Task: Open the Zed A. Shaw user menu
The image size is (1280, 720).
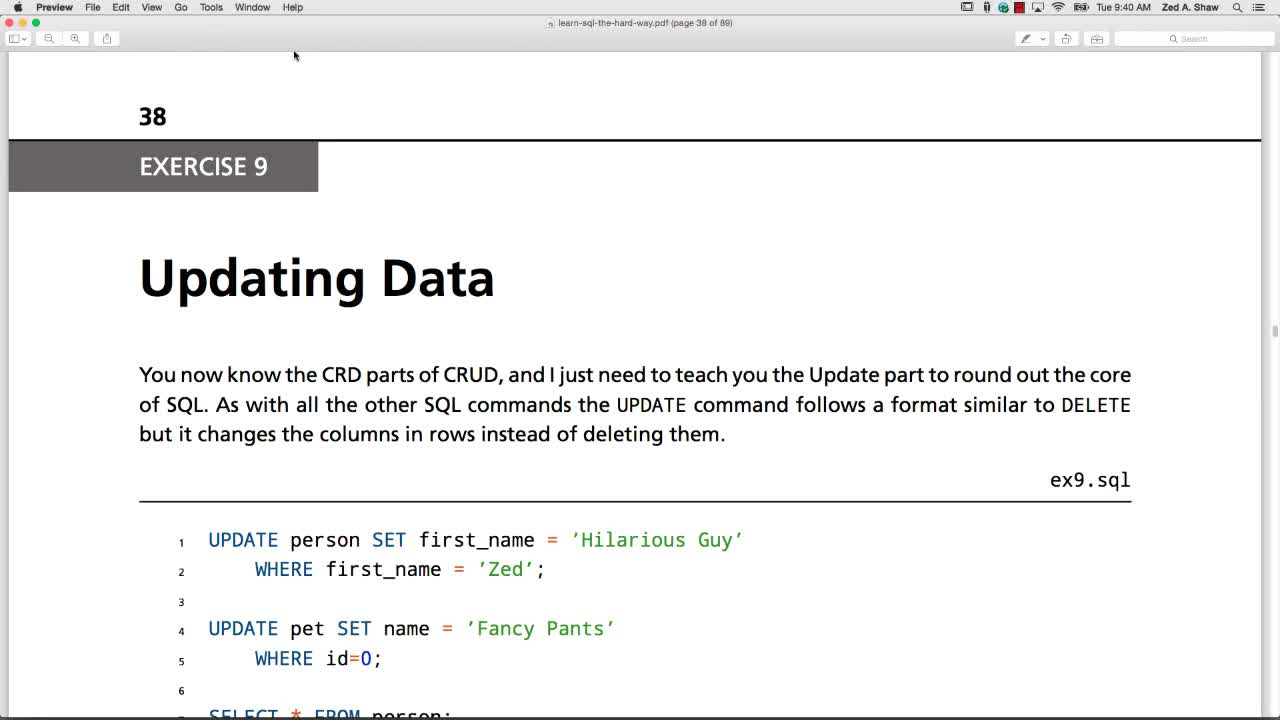Action: 1190,7
